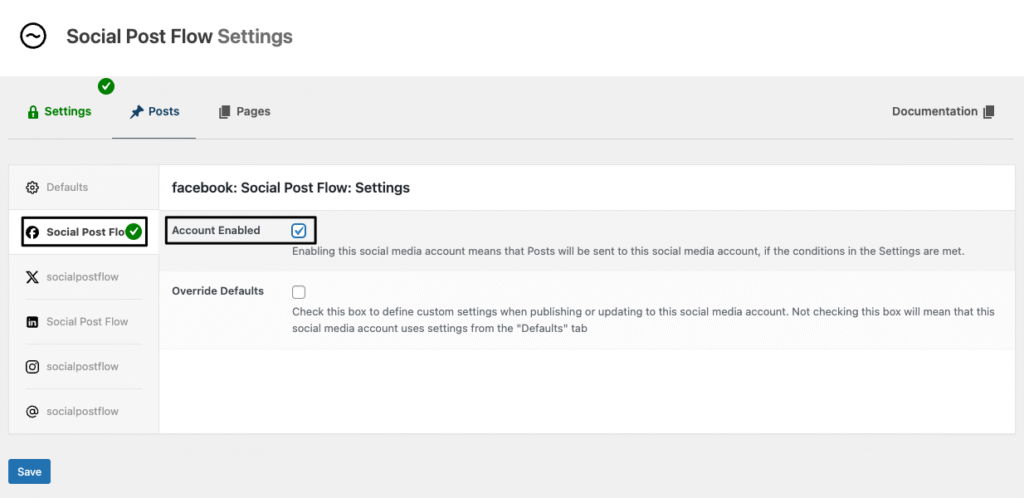1024x498 pixels.
Task: Switch to the Posts tab
Action: 154,112
